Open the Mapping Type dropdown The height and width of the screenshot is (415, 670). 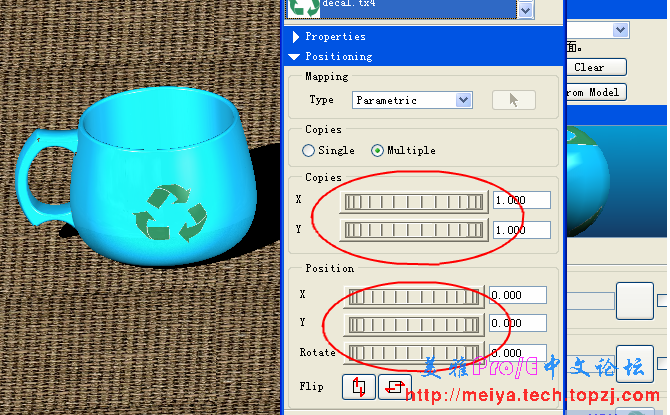[463, 100]
